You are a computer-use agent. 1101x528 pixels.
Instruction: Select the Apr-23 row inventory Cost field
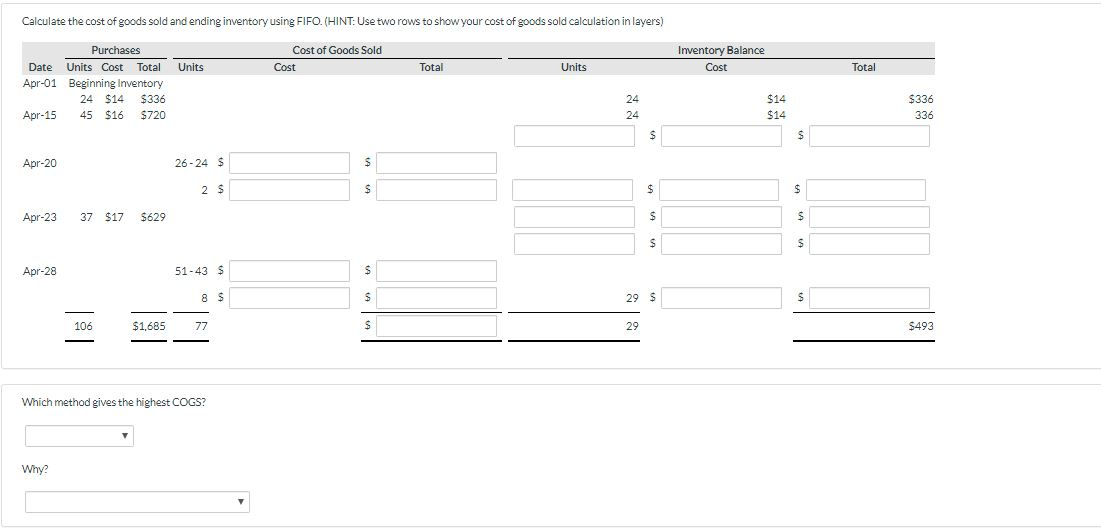click(x=721, y=217)
